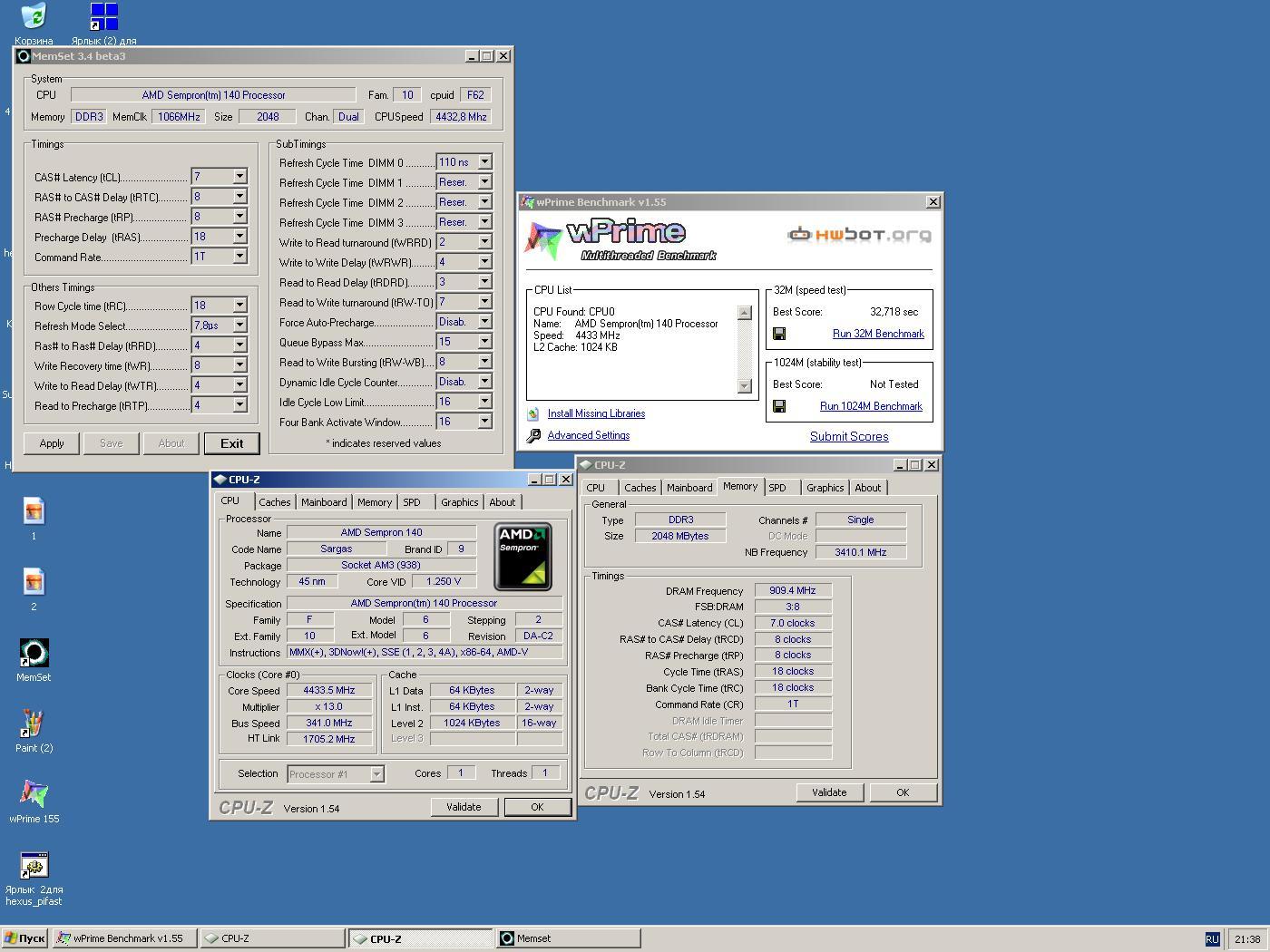Click the Core Speed value field in CPU-Z
The height and width of the screenshot is (952, 1270).
coord(329,690)
